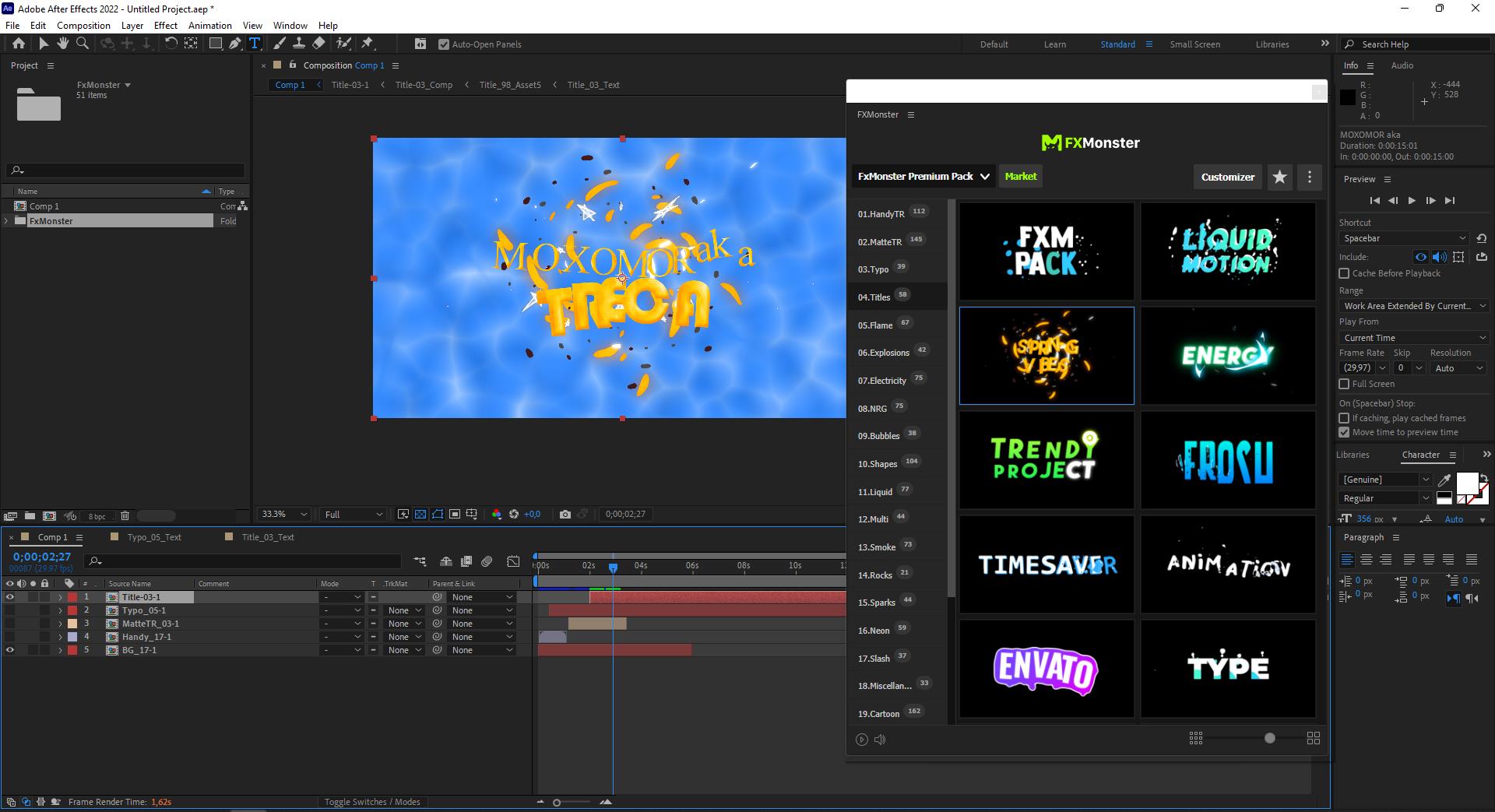
Task: Select the Rectangle shape tool
Action: (216, 44)
